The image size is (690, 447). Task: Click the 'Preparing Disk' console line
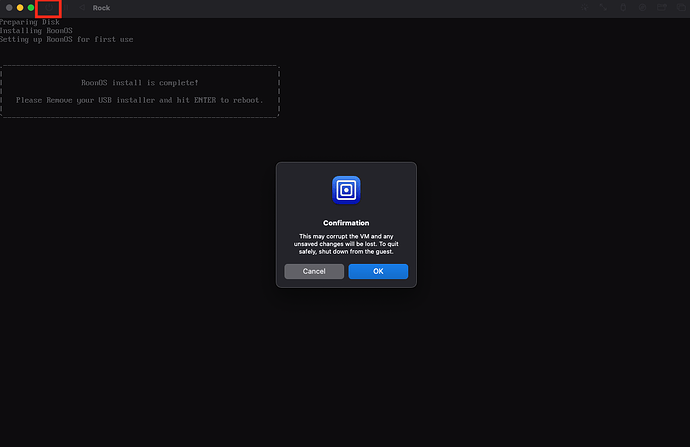(x=29, y=22)
